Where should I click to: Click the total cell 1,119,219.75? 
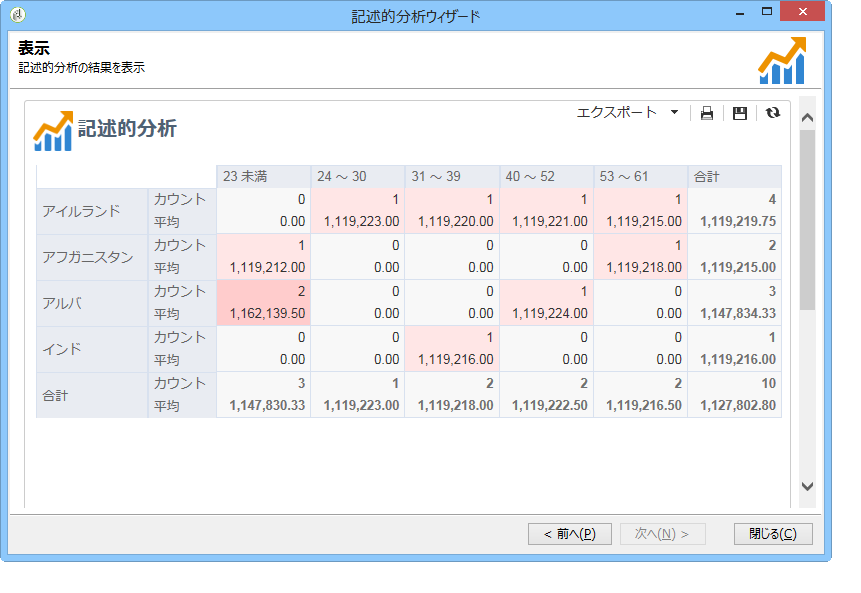pos(738,221)
